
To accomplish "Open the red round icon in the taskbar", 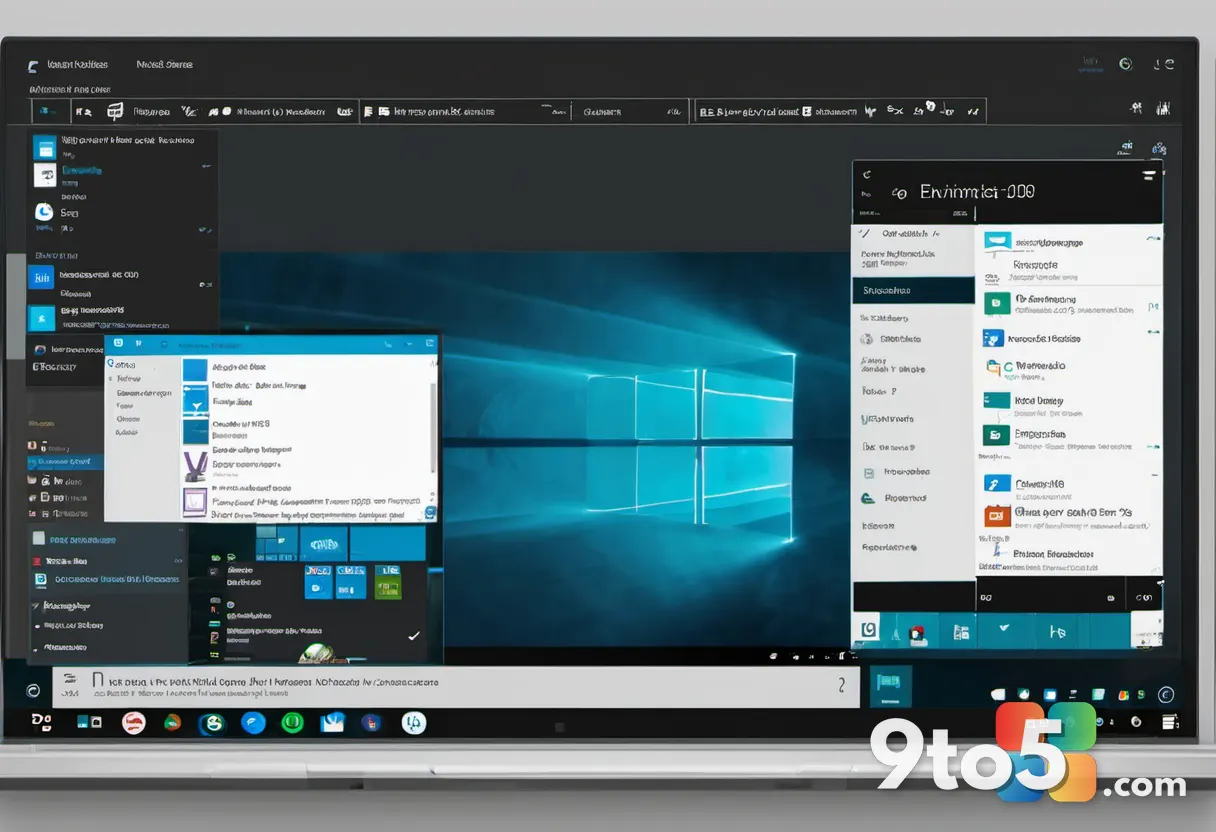I will pyautogui.click(x=134, y=722).
